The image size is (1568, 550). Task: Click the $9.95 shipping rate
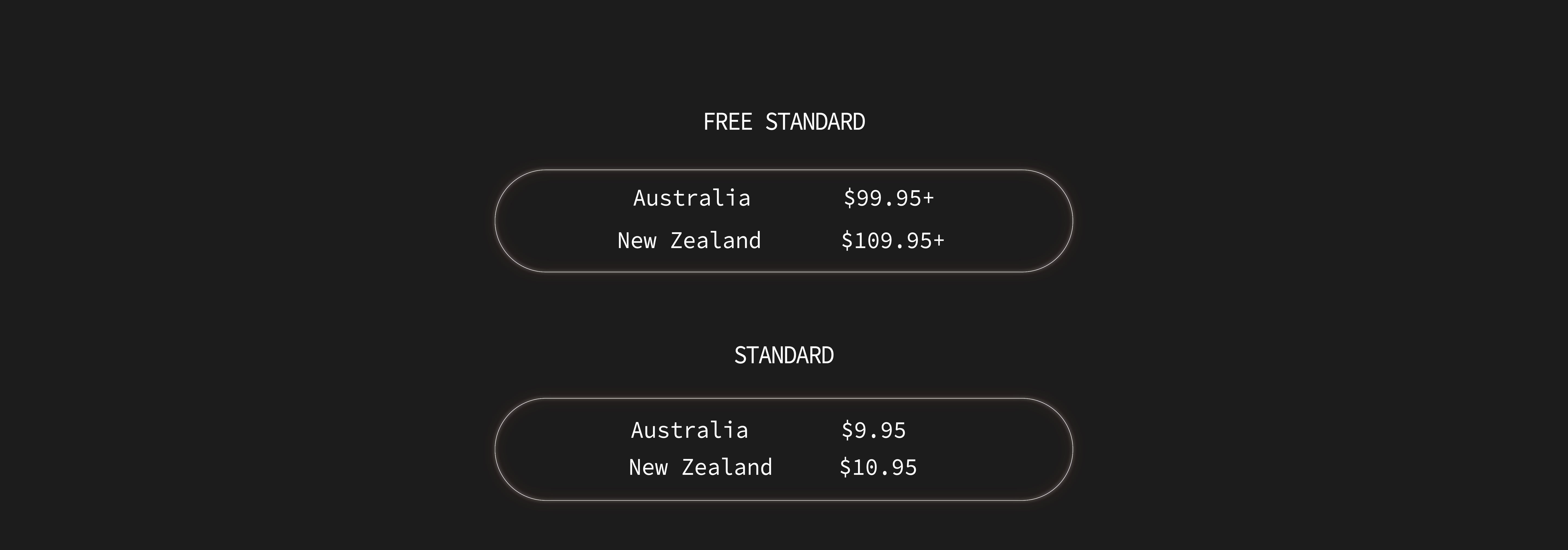pyautogui.click(x=874, y=431)
